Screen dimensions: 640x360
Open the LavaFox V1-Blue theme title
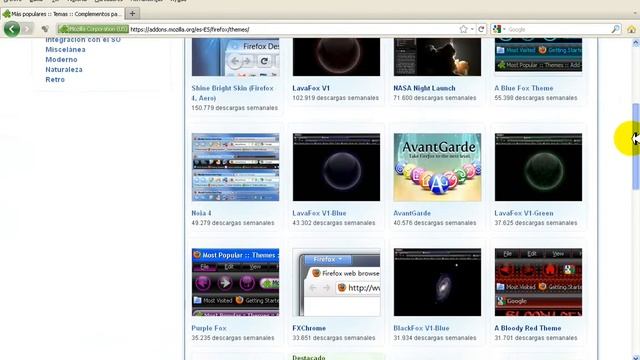319,213
